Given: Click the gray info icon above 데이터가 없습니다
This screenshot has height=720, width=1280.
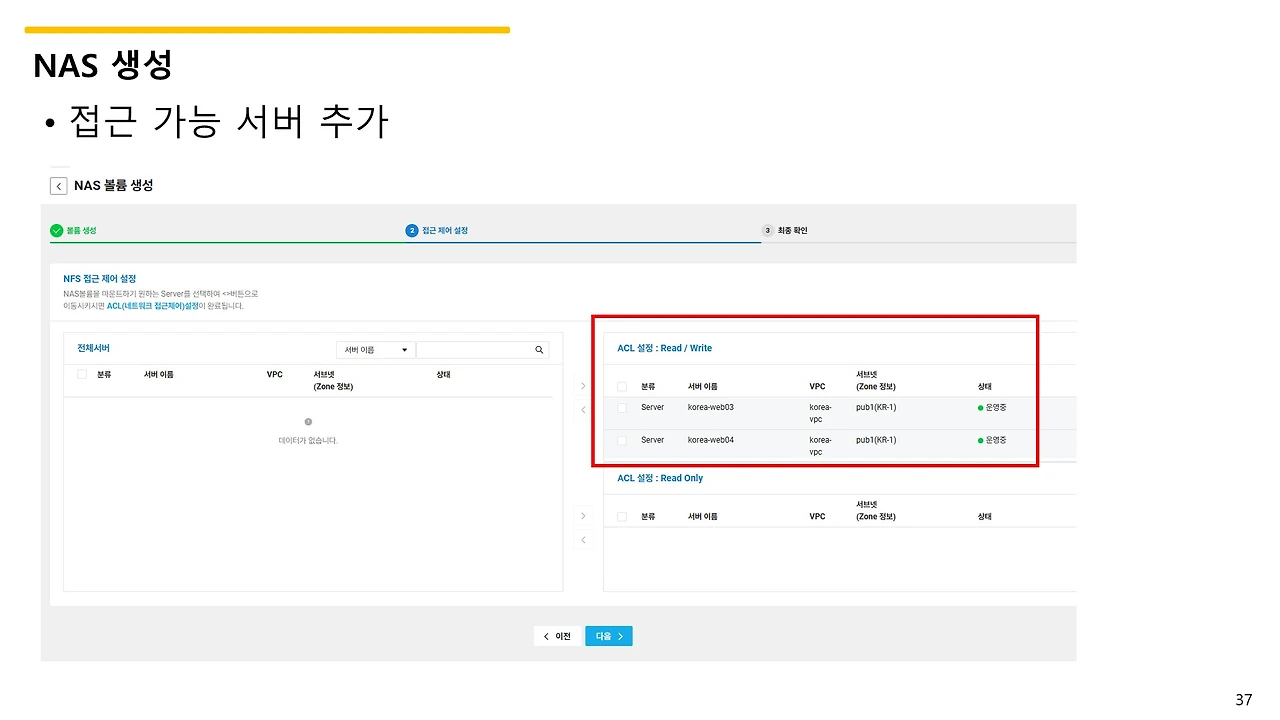Looking at the screenshot, I should [x=308, y=422].
